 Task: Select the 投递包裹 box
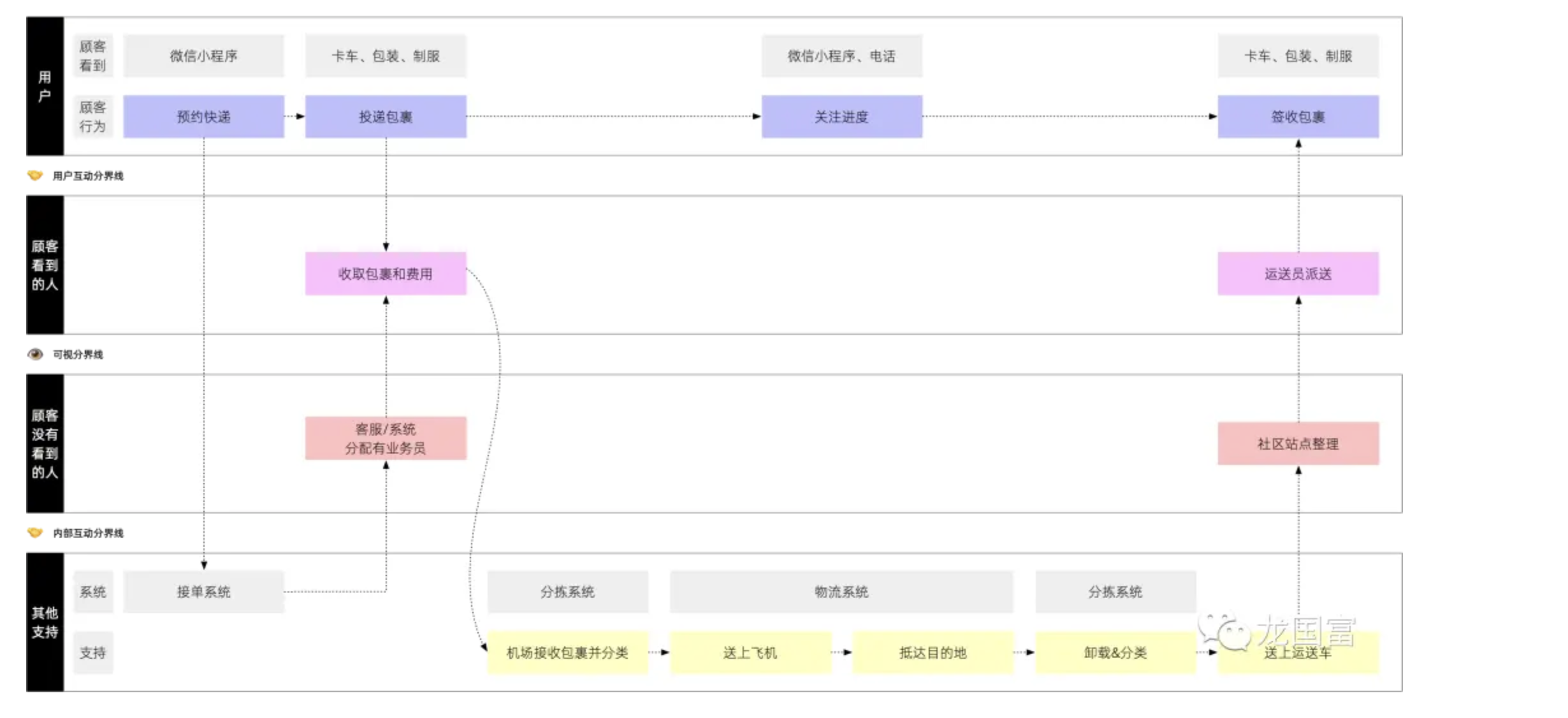[x=386, y=117]
